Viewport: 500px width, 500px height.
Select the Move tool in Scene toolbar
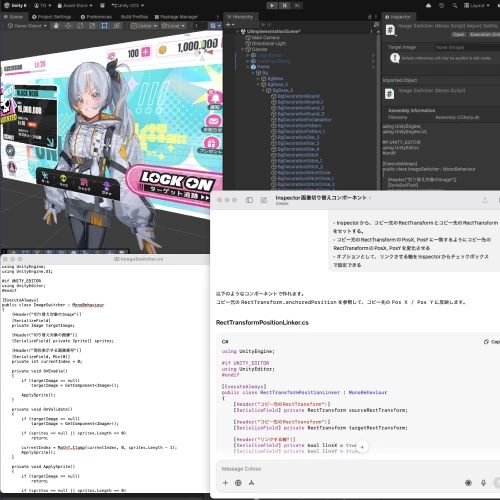(68, 26)
